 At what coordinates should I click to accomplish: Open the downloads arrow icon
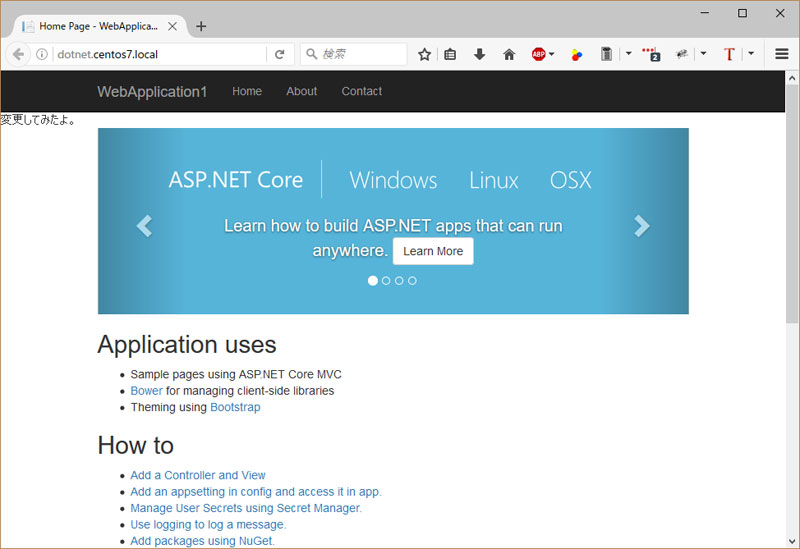click(479, 54)
